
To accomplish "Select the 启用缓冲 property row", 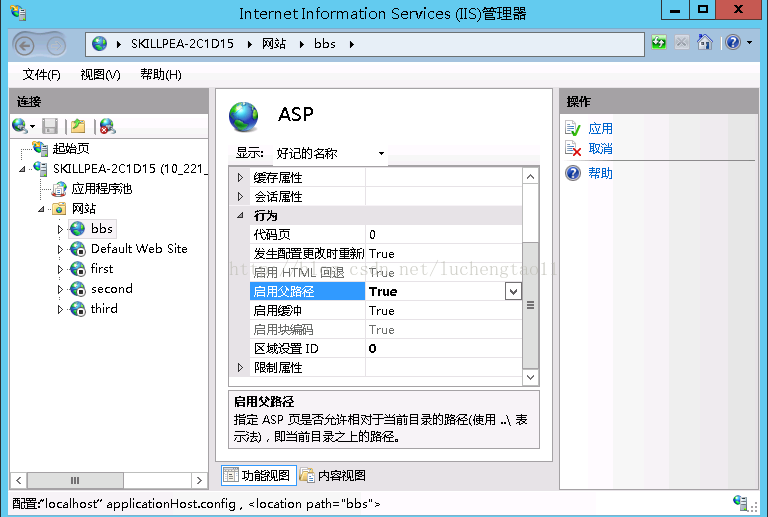I will tap(386, 311).
